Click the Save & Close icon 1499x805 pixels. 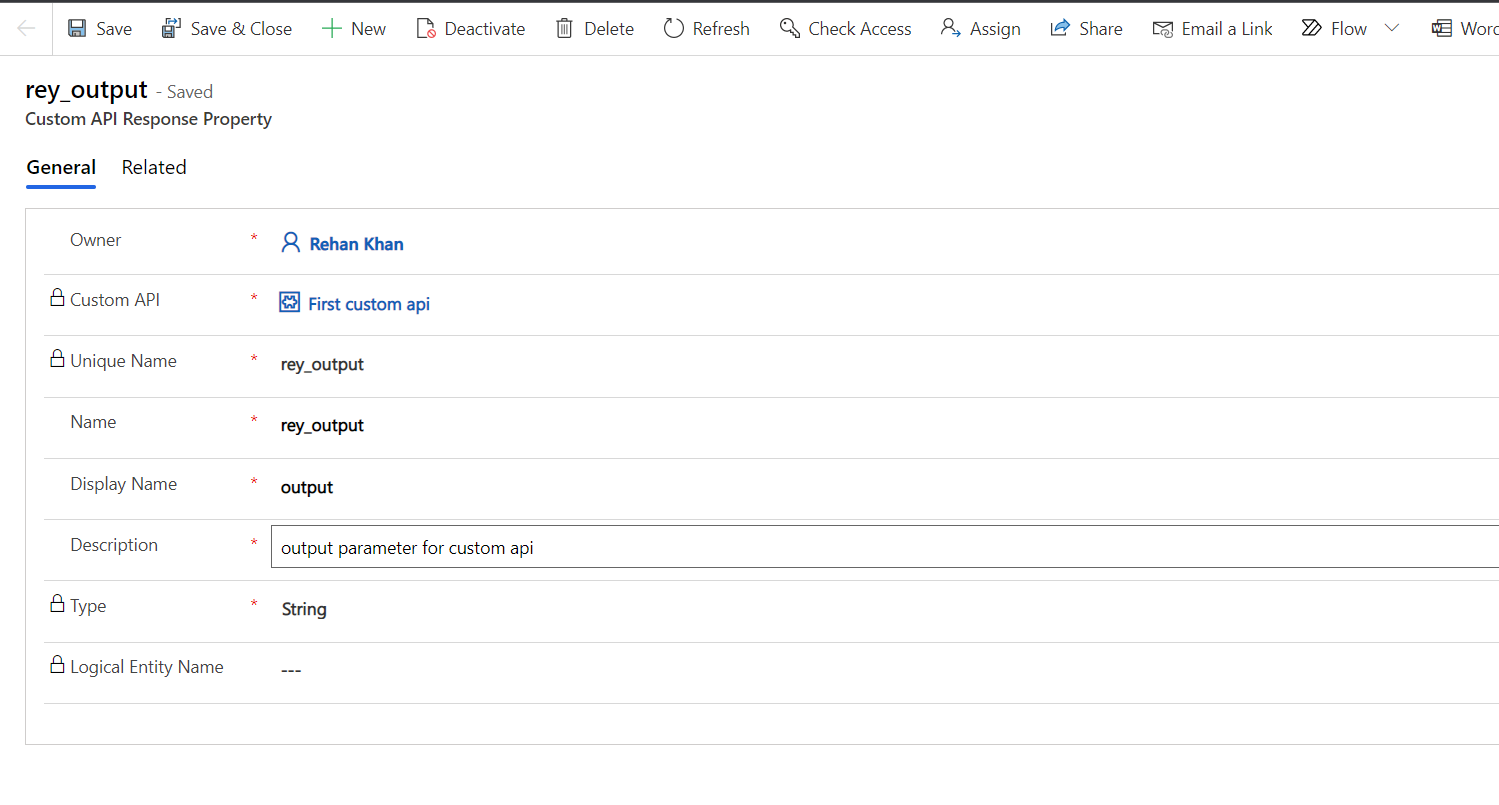[x=171, y=29]
